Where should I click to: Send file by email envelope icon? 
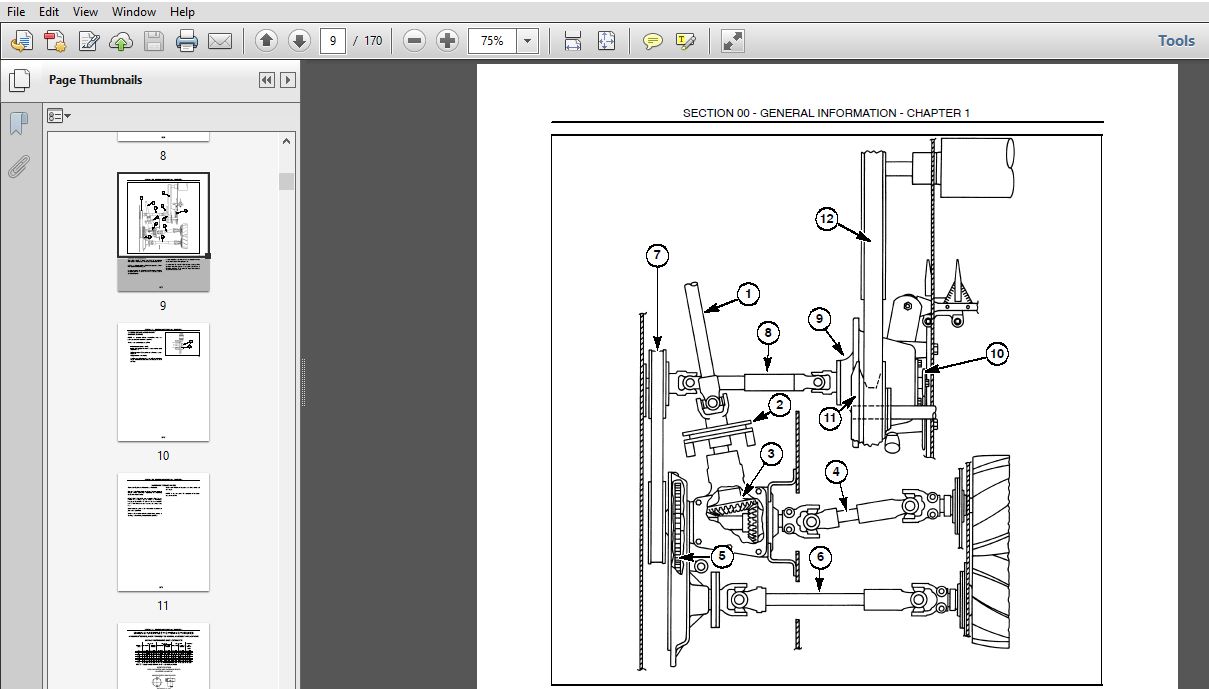[219, 41]
